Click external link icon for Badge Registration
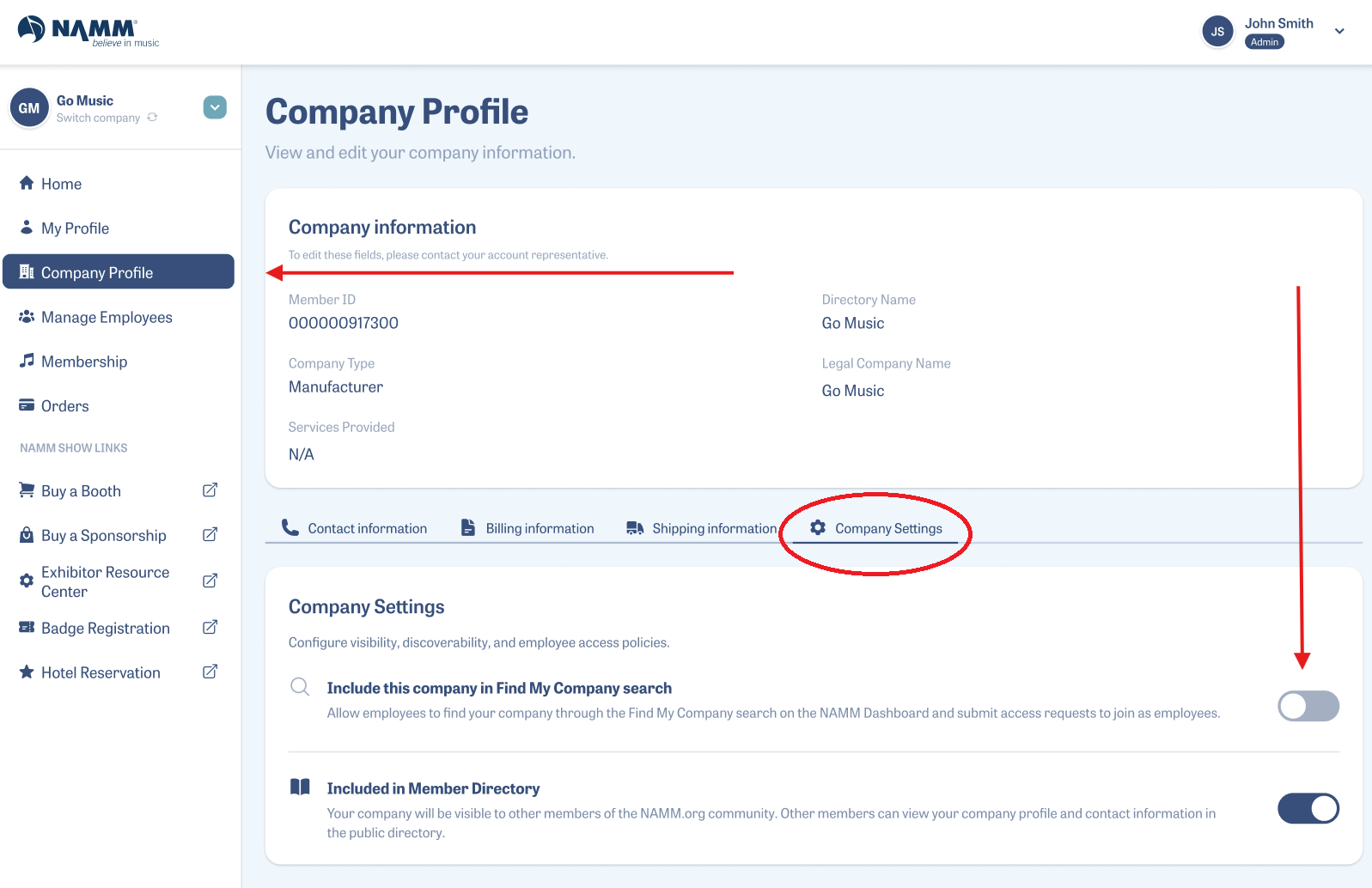1372x888 pixels. tap(210, 628)
